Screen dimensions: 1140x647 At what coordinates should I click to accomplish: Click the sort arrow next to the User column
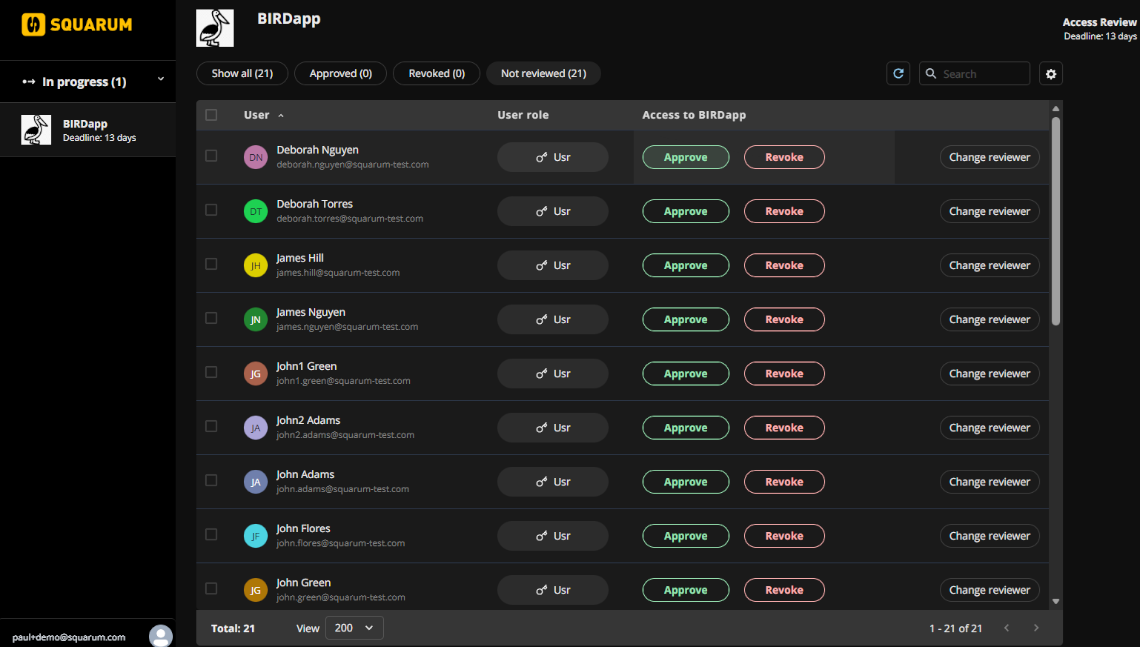click(281, 116)
